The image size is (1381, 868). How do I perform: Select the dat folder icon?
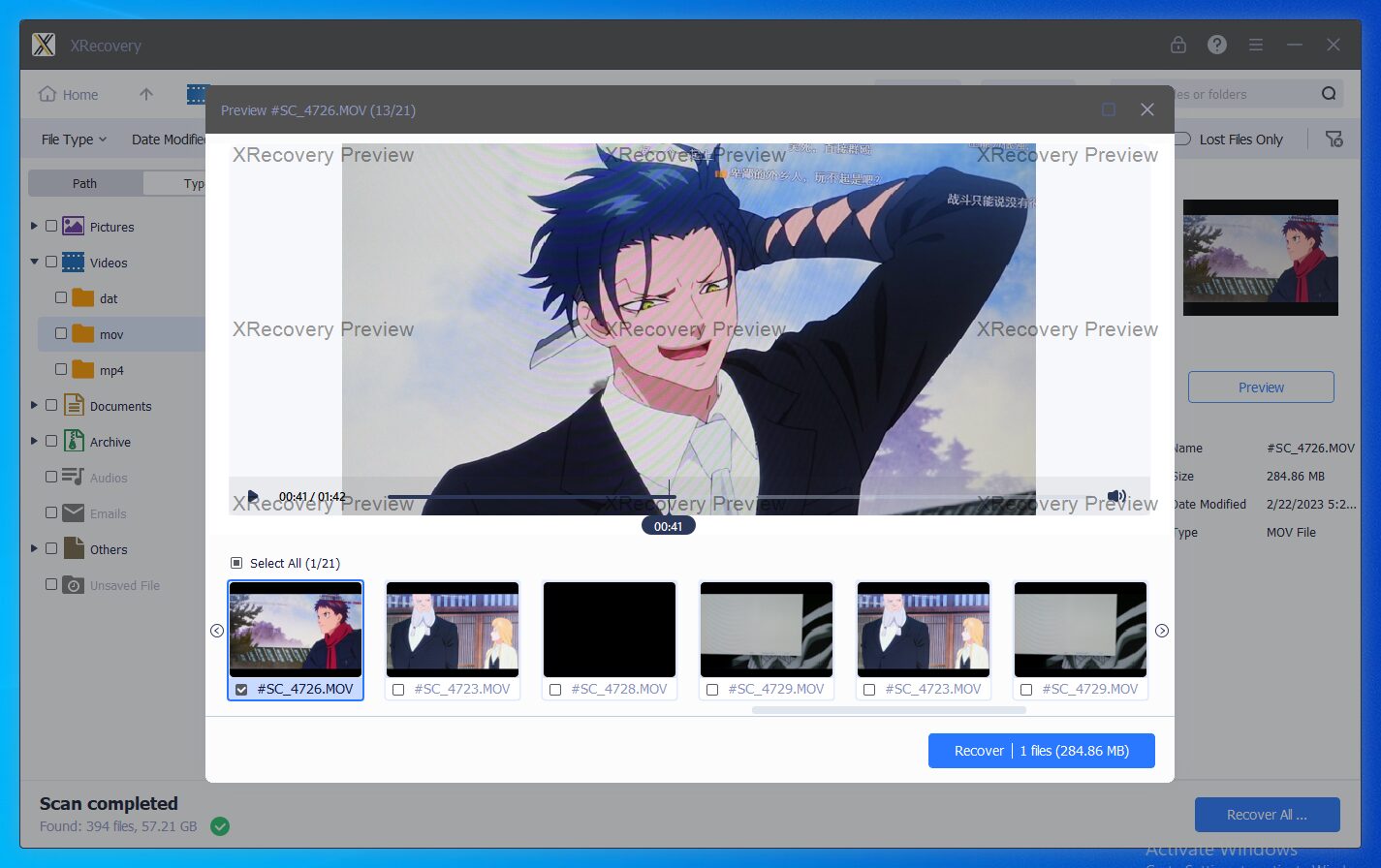pos(83,298)
